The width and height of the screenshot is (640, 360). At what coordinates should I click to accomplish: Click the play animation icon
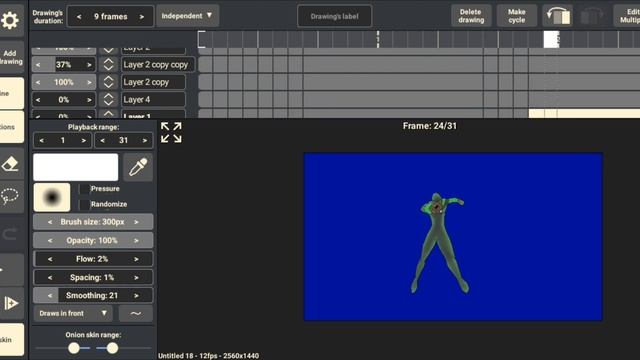pos(11,303)
